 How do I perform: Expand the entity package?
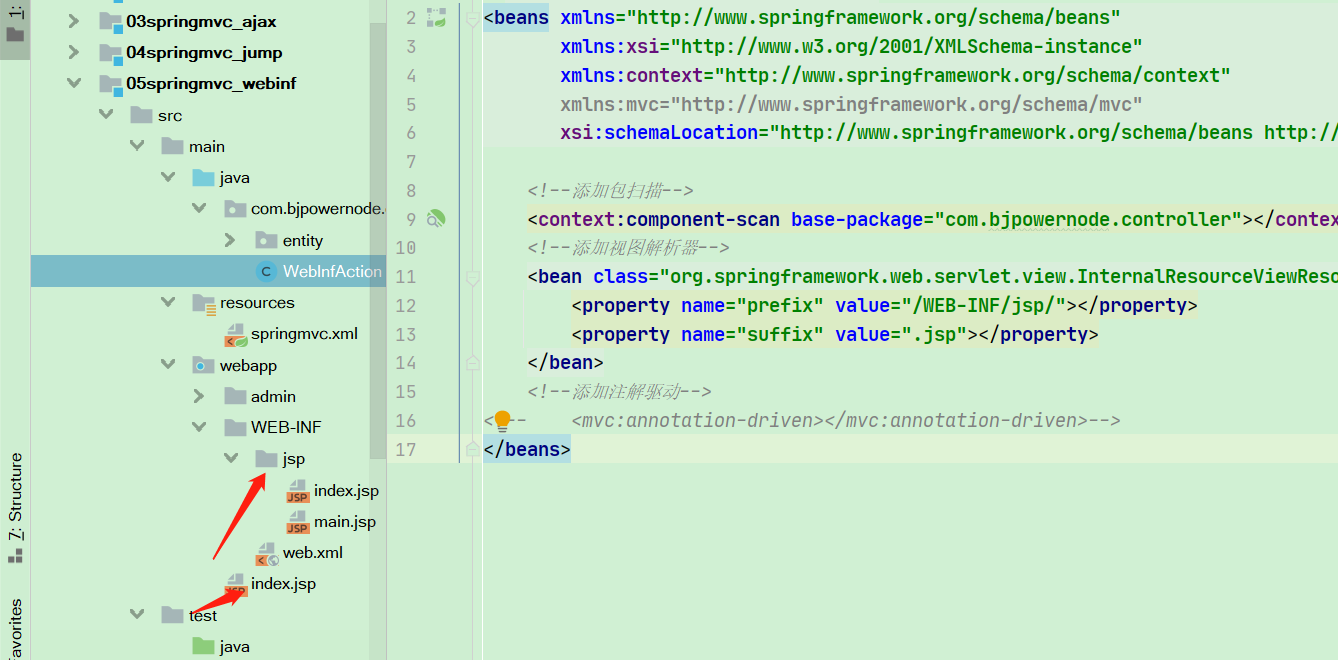click(230, 240)
